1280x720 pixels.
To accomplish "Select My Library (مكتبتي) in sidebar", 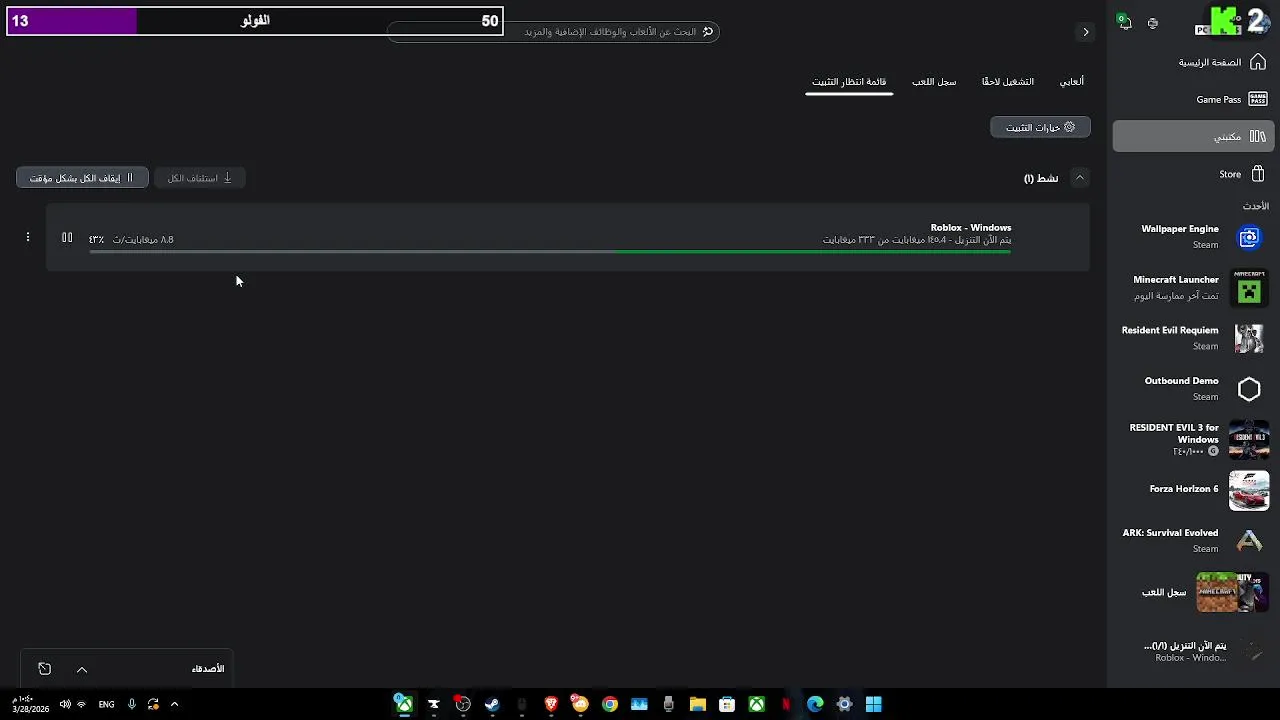I will 1192,136.
